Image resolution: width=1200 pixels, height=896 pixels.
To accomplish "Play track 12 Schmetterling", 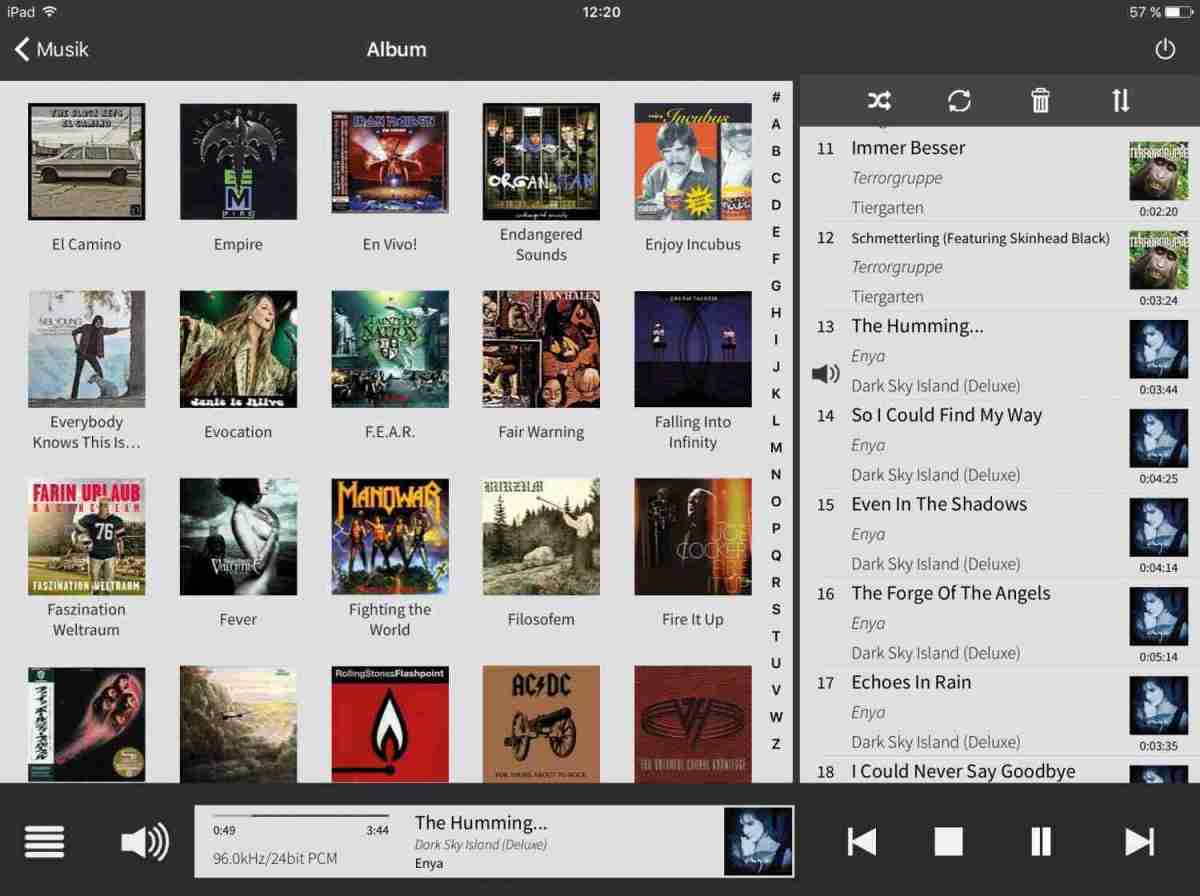I will (x=1000, y=266).
